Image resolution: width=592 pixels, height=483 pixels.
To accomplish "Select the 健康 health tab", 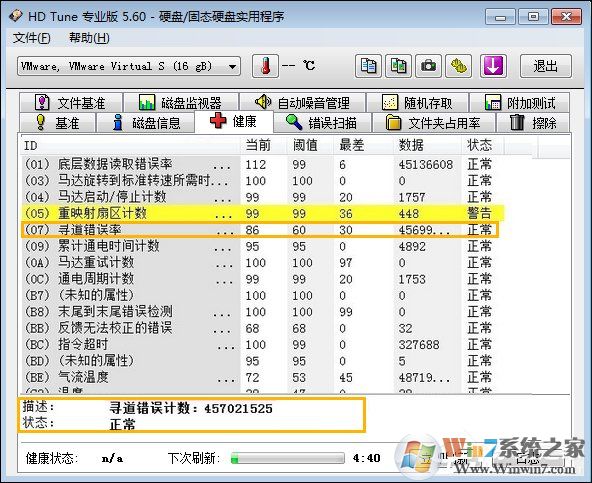I will click(x=234, y=122).
